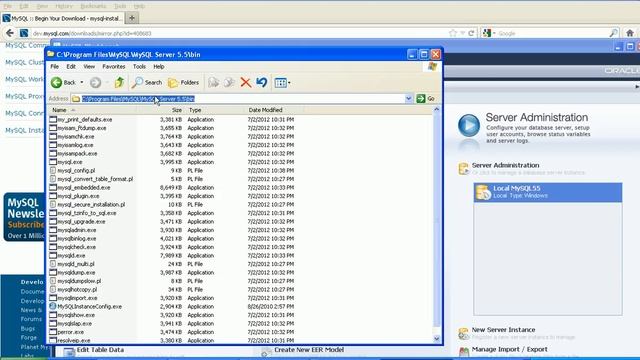Sort files by Date Modified column
Screen dimensions: 640x360
(x=275, y=110)
